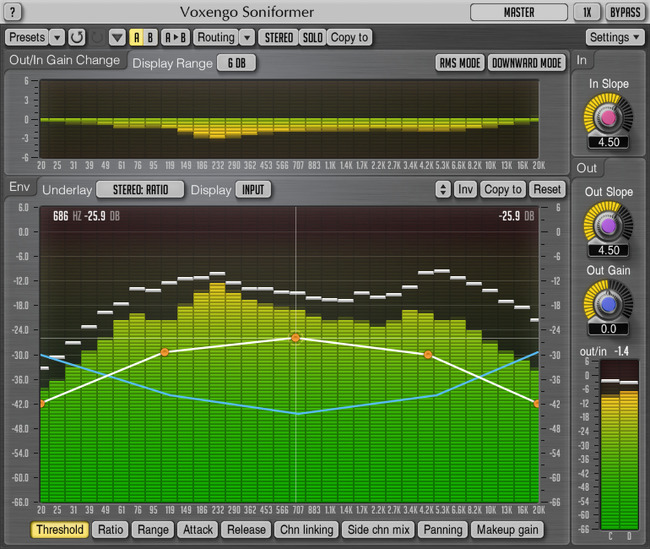This screenshot has width=650, height=549.
Task: Copy state A to B
Action: tap(175, 38)
